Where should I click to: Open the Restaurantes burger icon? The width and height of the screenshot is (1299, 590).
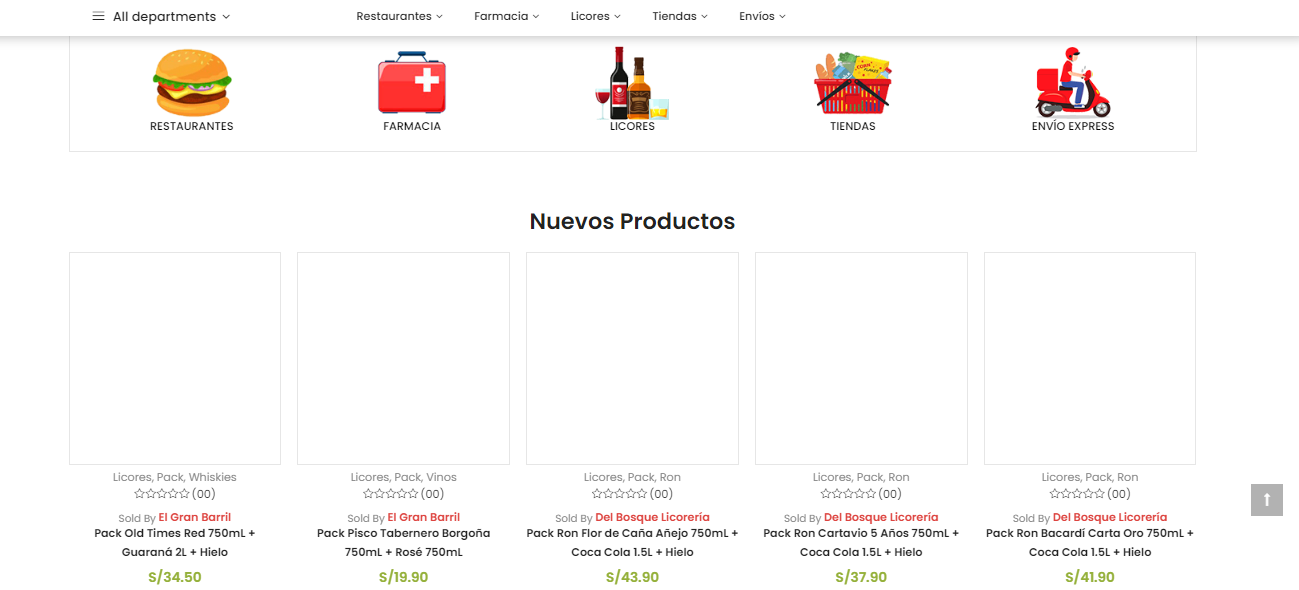(x=192, y=83)
